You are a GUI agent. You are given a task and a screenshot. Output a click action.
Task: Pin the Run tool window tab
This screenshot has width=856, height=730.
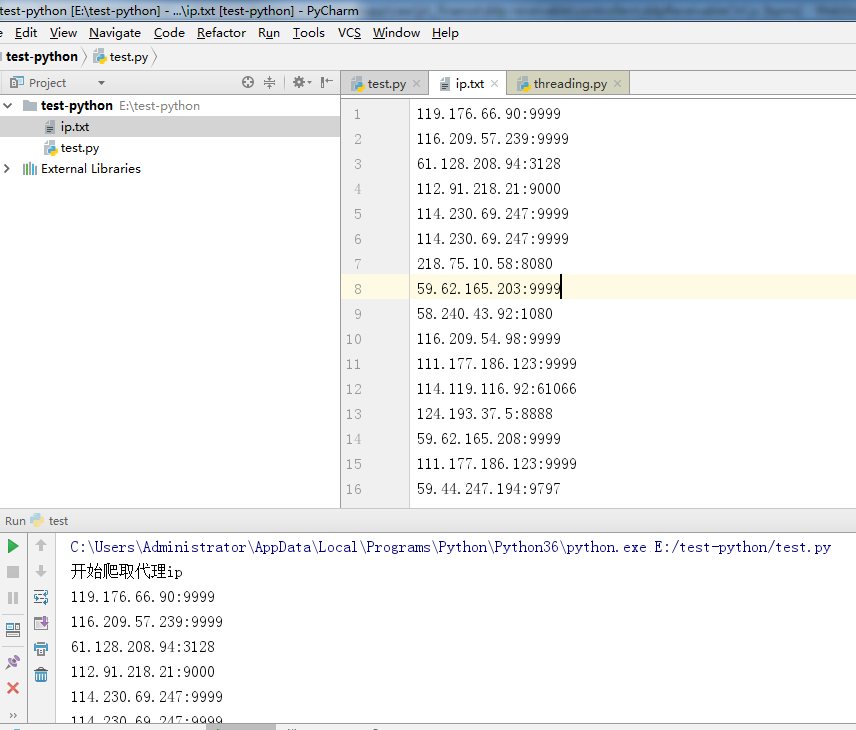click(x=13, y=661)
